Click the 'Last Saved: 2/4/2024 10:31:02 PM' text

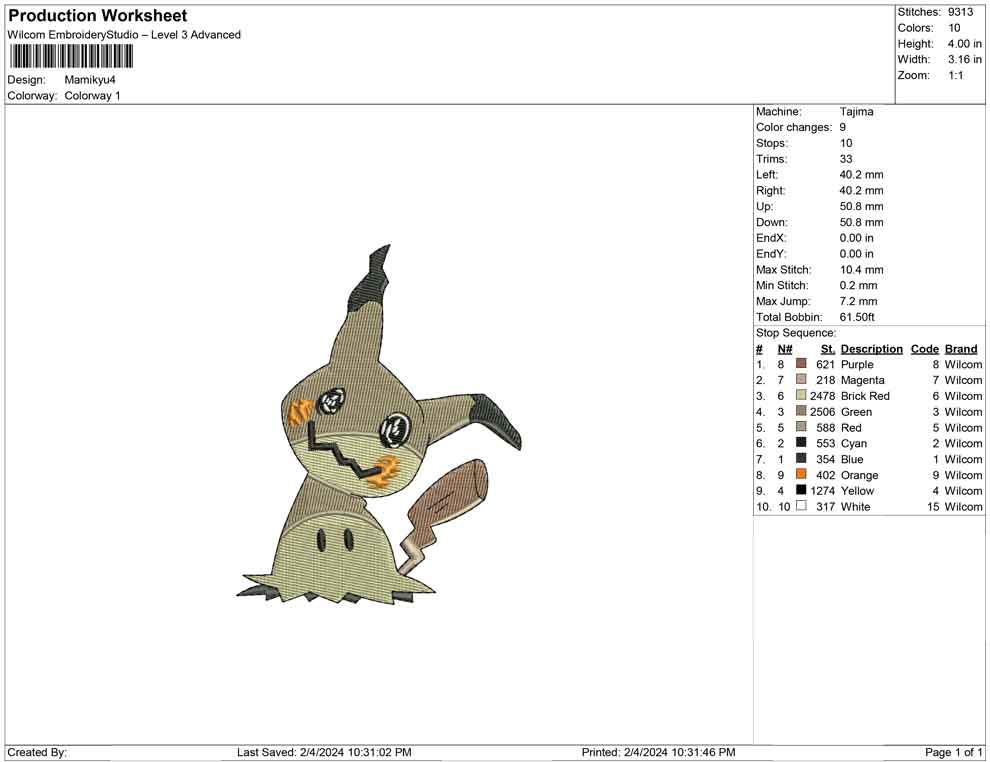tap(324, 752)
